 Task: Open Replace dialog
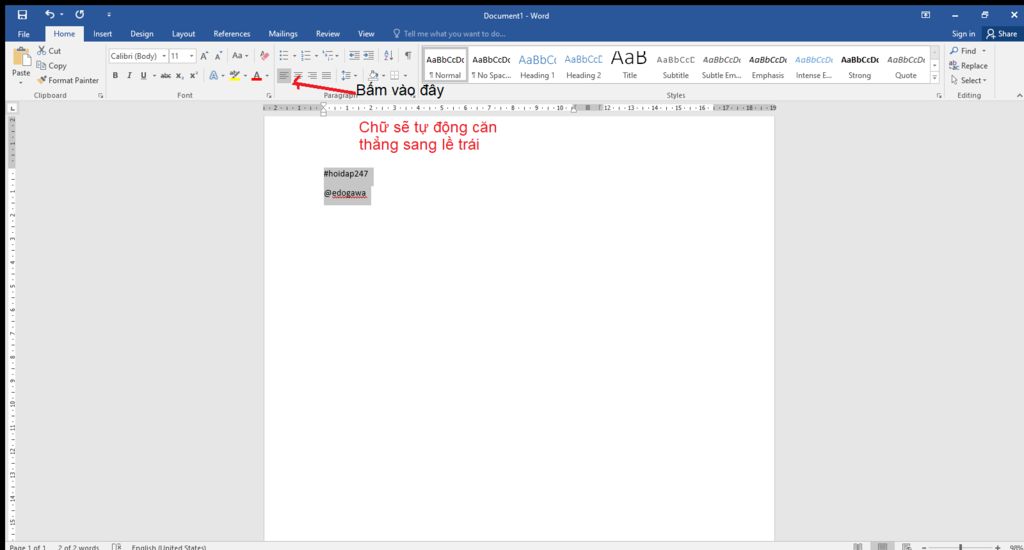tap(968, 65)
